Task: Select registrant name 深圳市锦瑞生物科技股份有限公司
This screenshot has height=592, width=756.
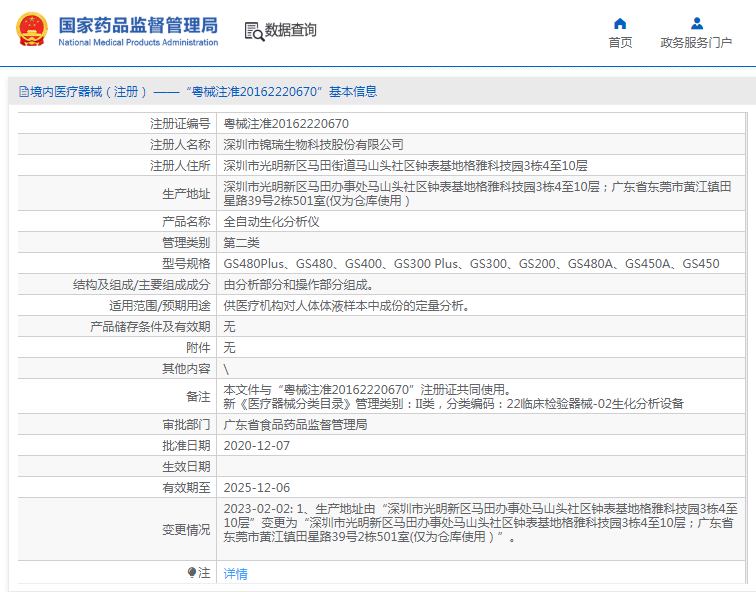Action: click(313, 145)
